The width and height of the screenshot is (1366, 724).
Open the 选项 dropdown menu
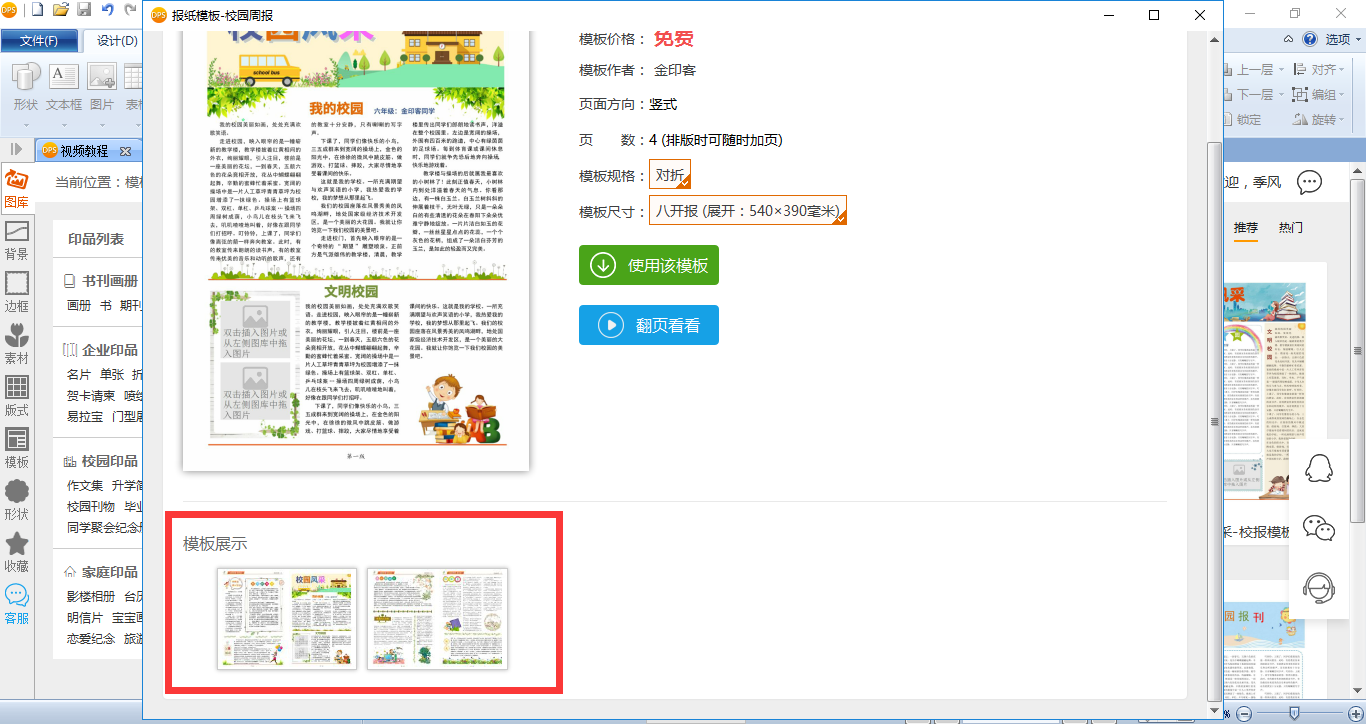pos(1344,40)
